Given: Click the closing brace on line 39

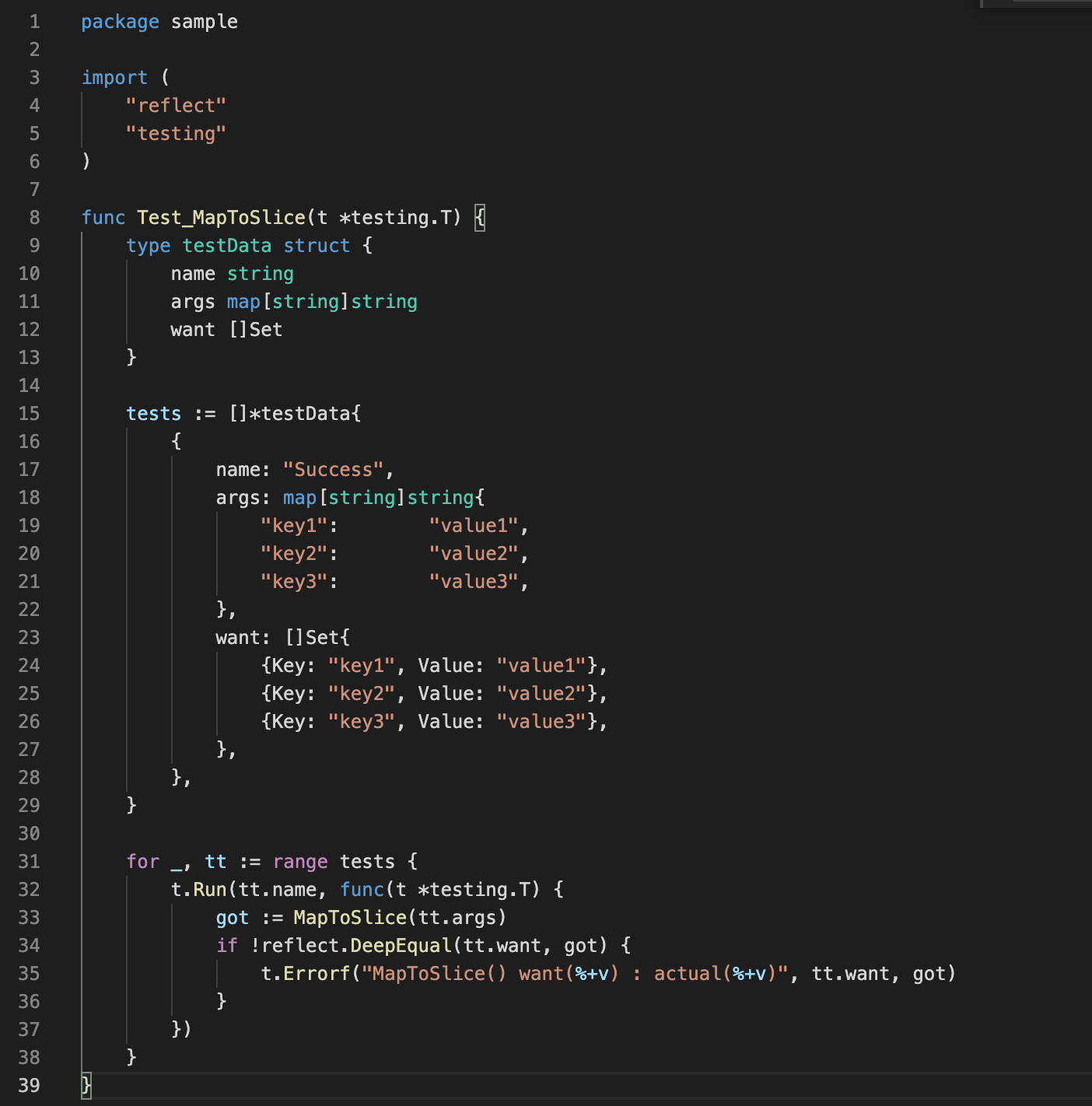Looking at the screenshot, I should click(x=86, y=1085).
